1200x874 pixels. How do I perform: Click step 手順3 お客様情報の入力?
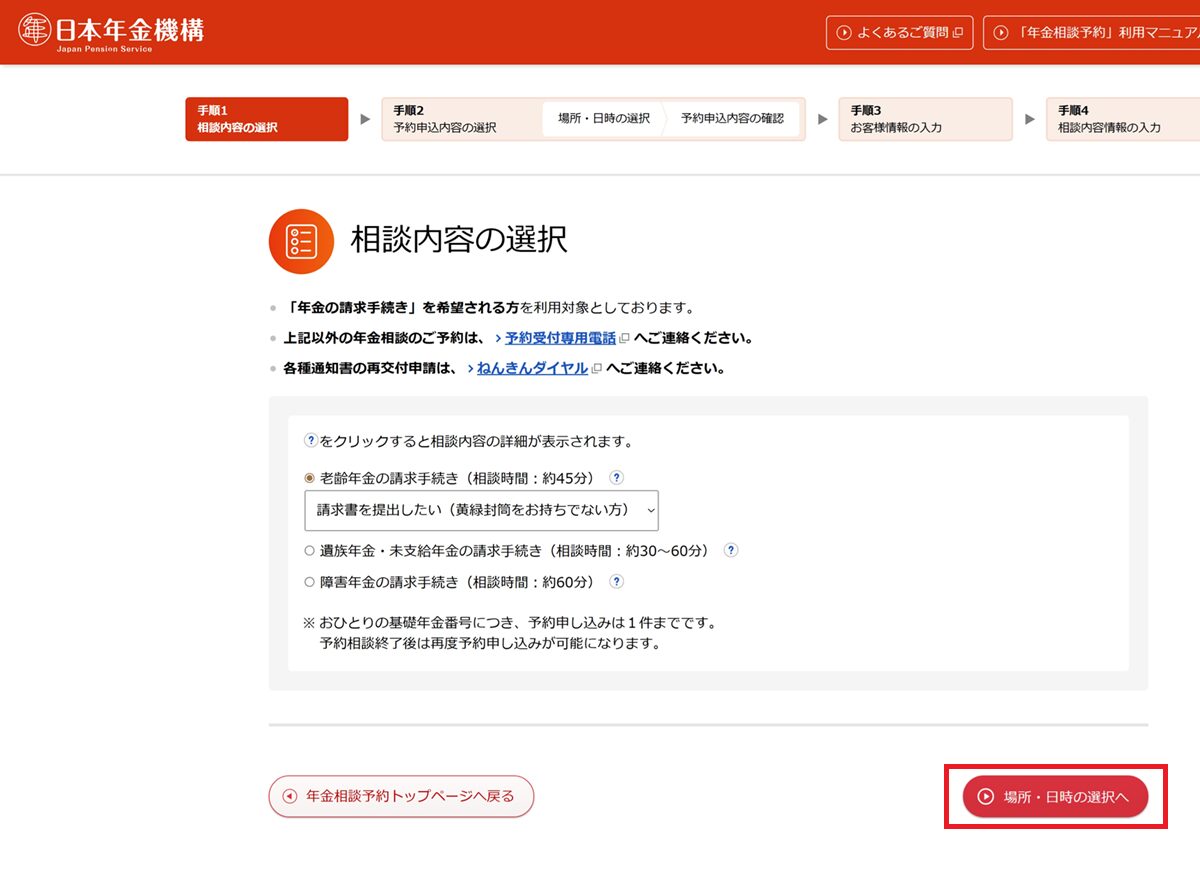pos(924,119)
